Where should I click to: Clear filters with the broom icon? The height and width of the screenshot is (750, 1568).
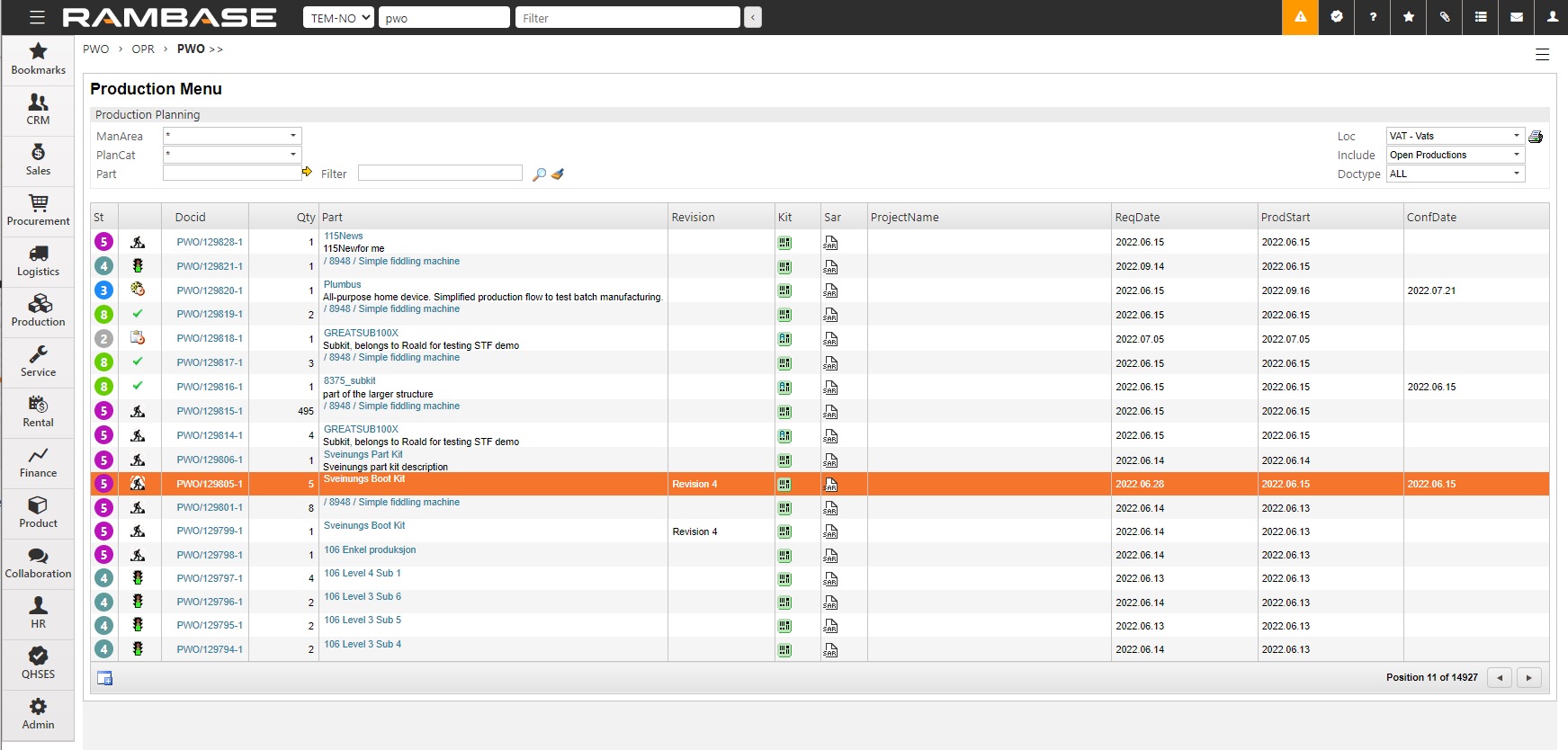coord(558,174)
